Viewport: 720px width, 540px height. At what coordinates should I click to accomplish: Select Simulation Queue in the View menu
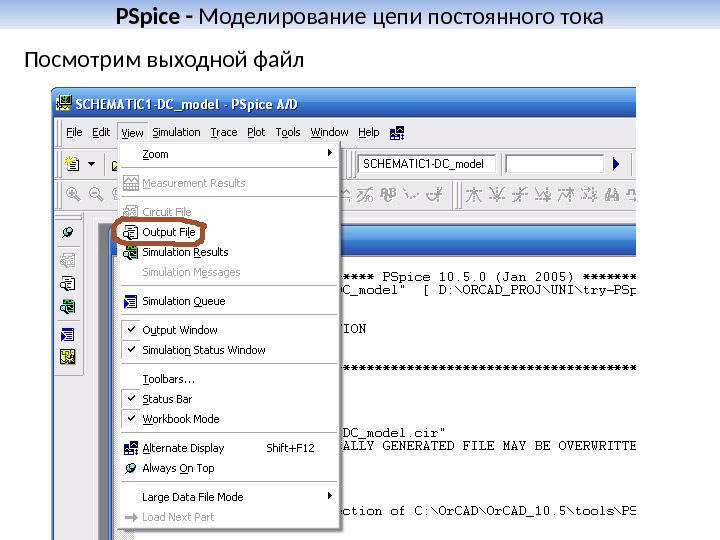point(230,301)
